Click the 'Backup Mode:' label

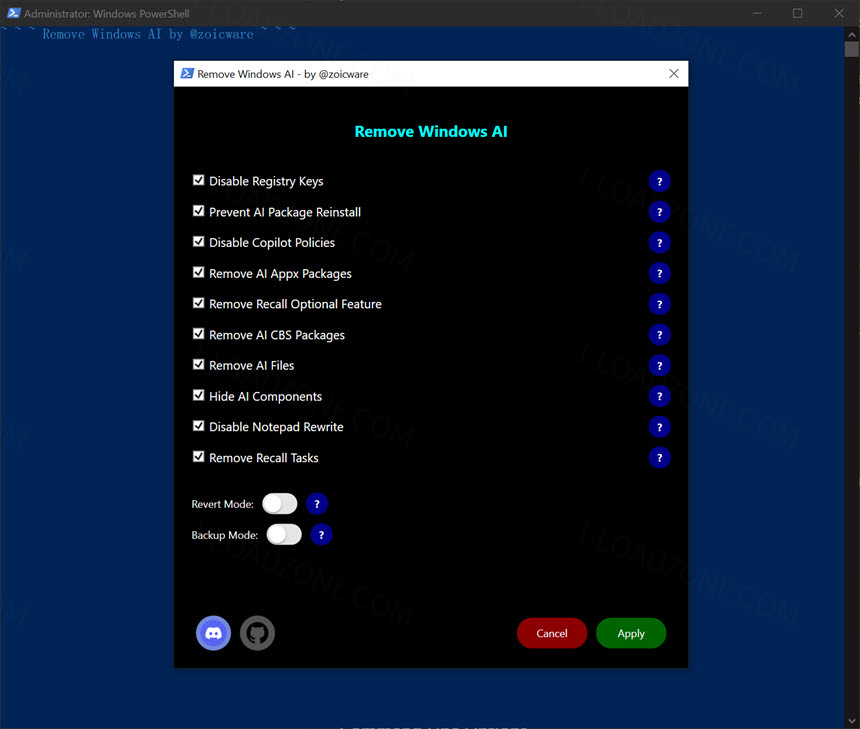pos(225,535)
